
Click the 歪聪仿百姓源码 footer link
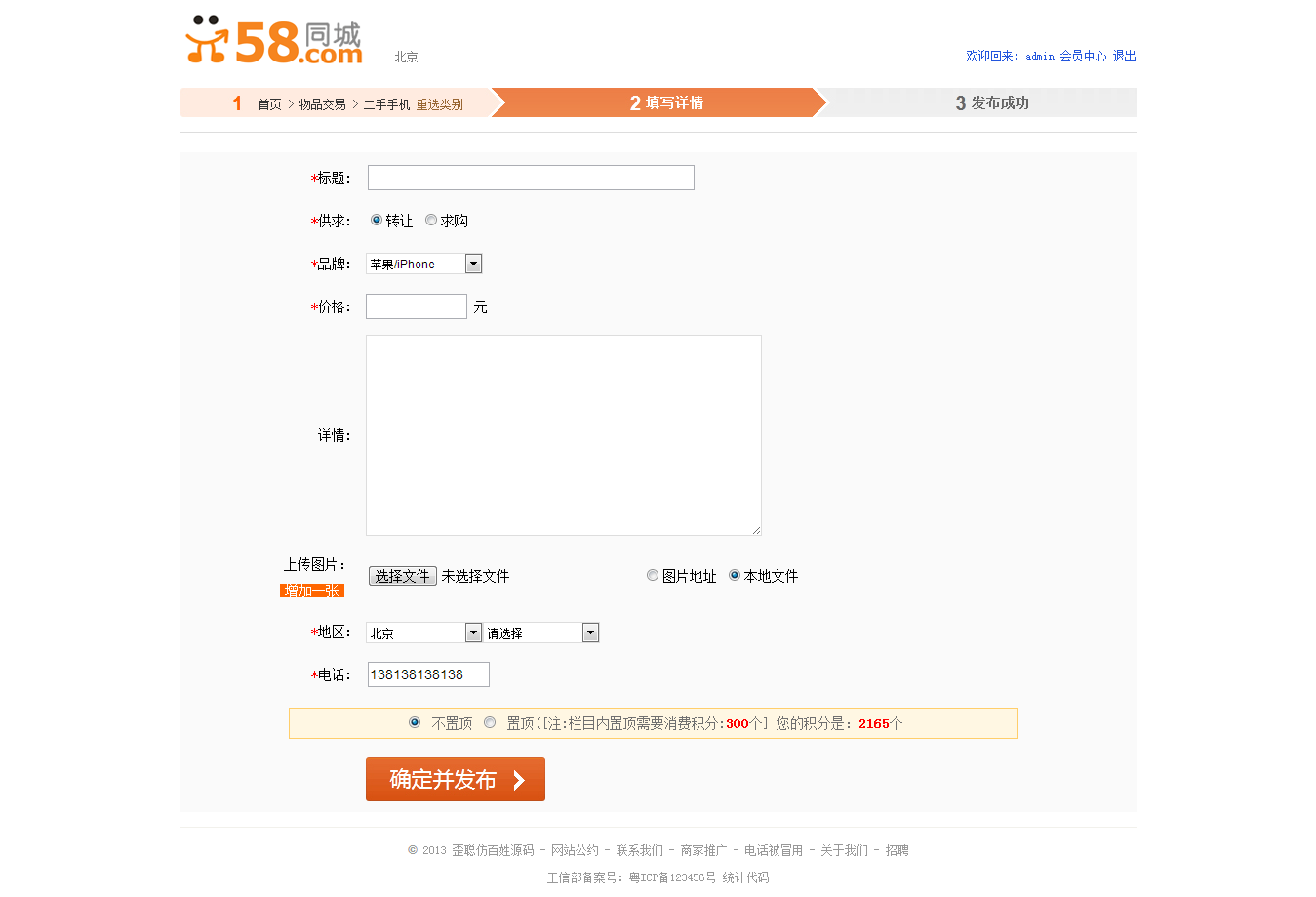tap(493, 850)
